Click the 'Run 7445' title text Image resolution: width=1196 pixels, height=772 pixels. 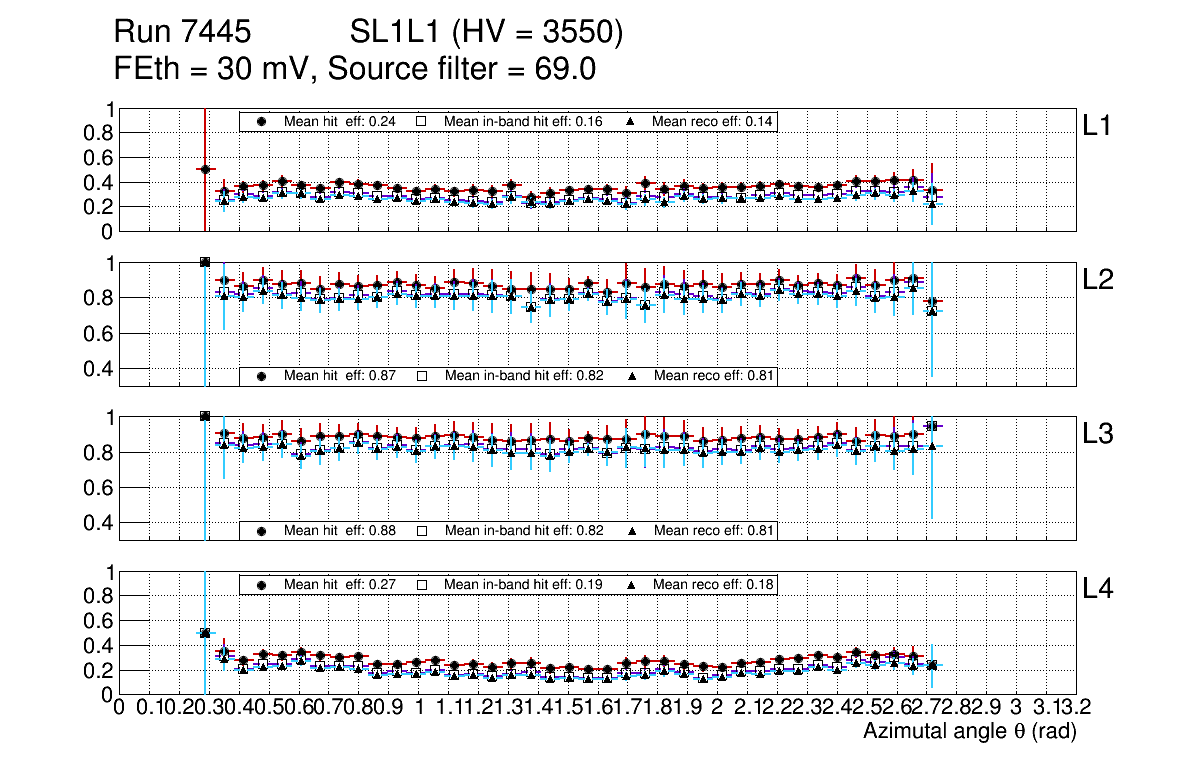click(x=181, y=33)
